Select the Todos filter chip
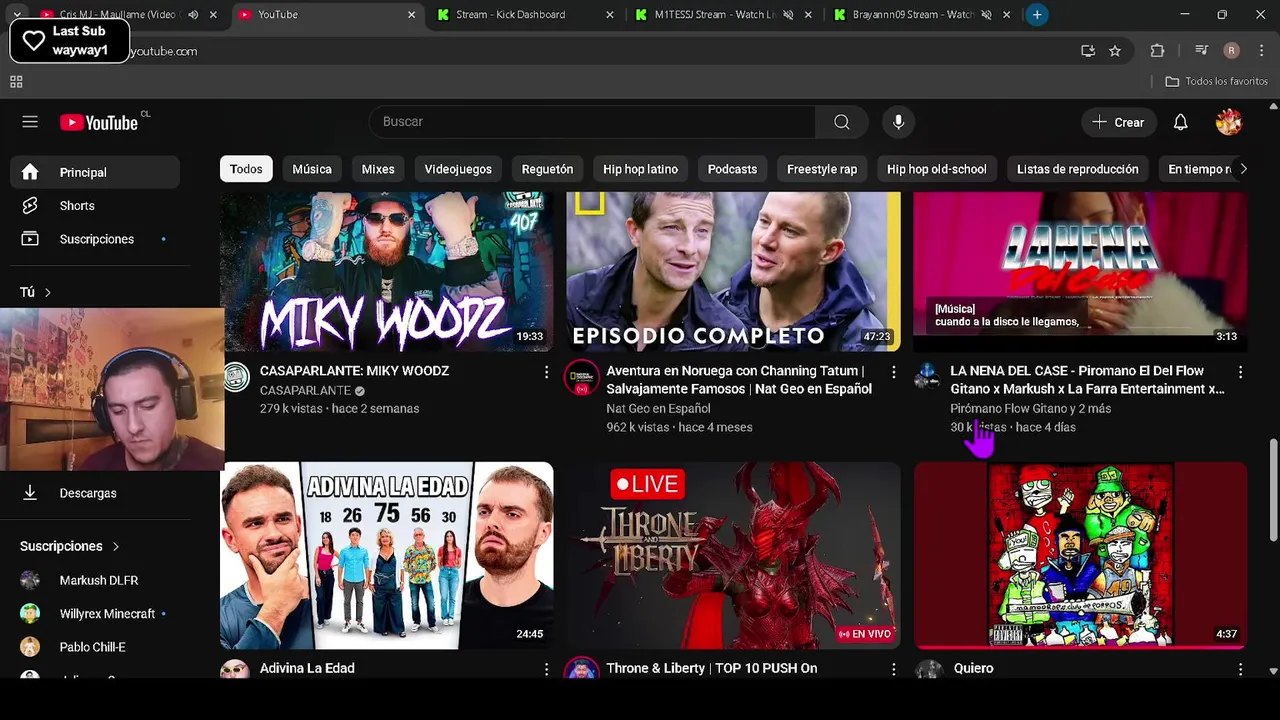 click(x=246, y=169)
